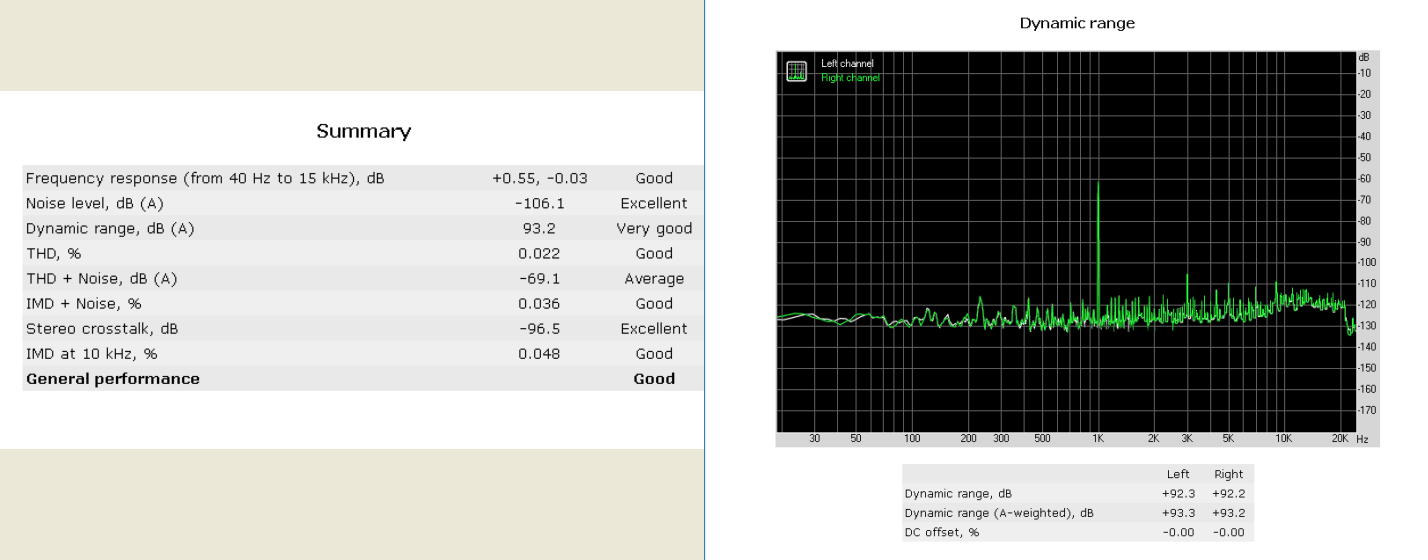
Task: Select the Stereo crosstalk, dB row label
Action: click(102, 329)
